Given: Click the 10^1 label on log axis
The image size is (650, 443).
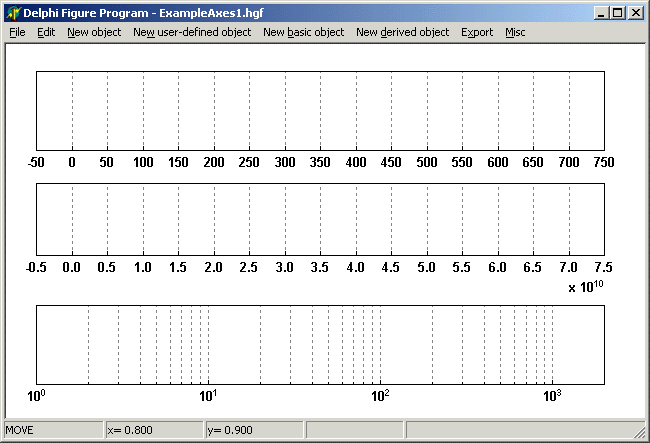Looking at the screenshot, I should pyautogui.click(x=208, y=396).
